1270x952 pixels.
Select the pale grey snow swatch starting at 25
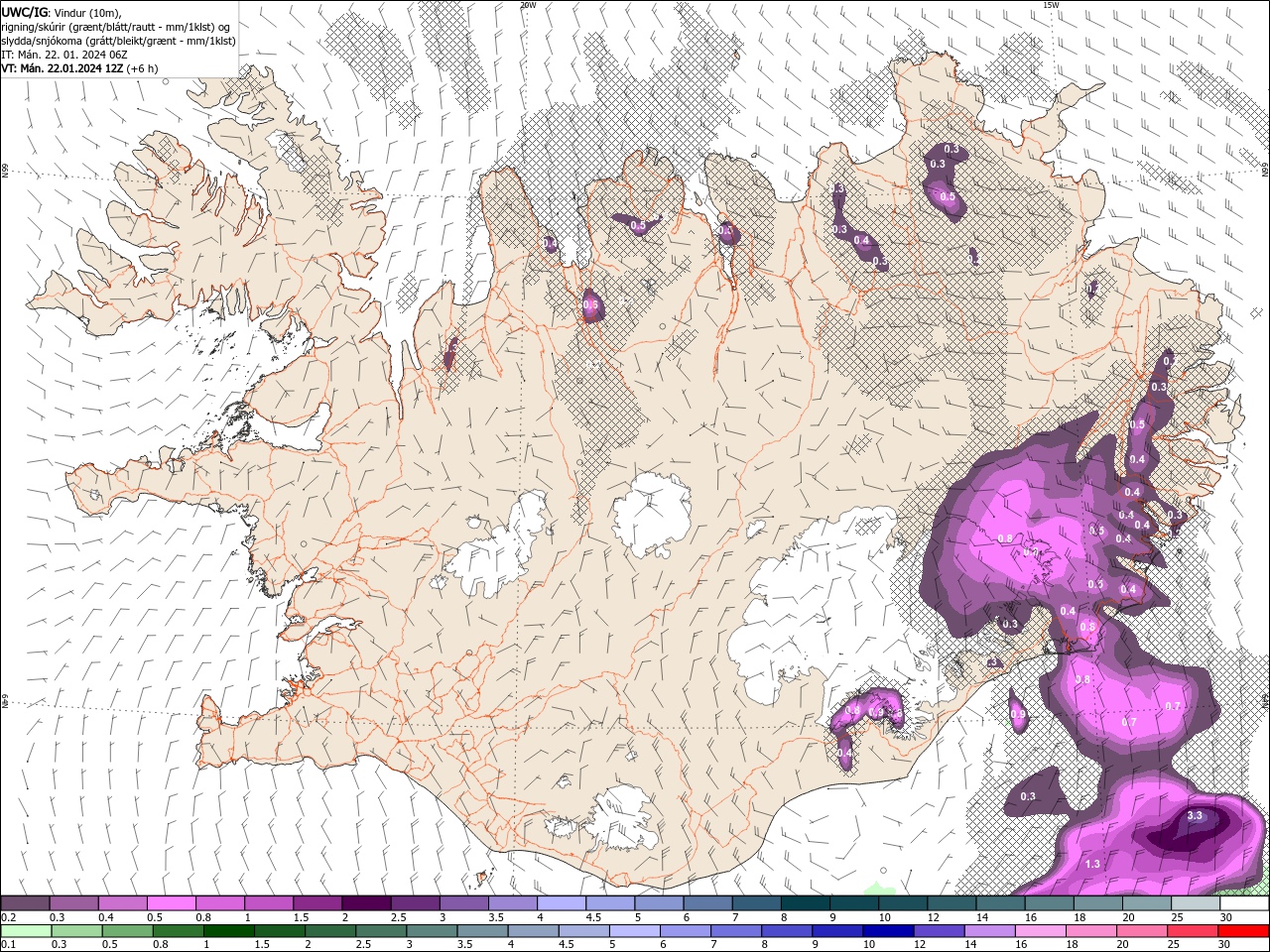(1195, 903)
